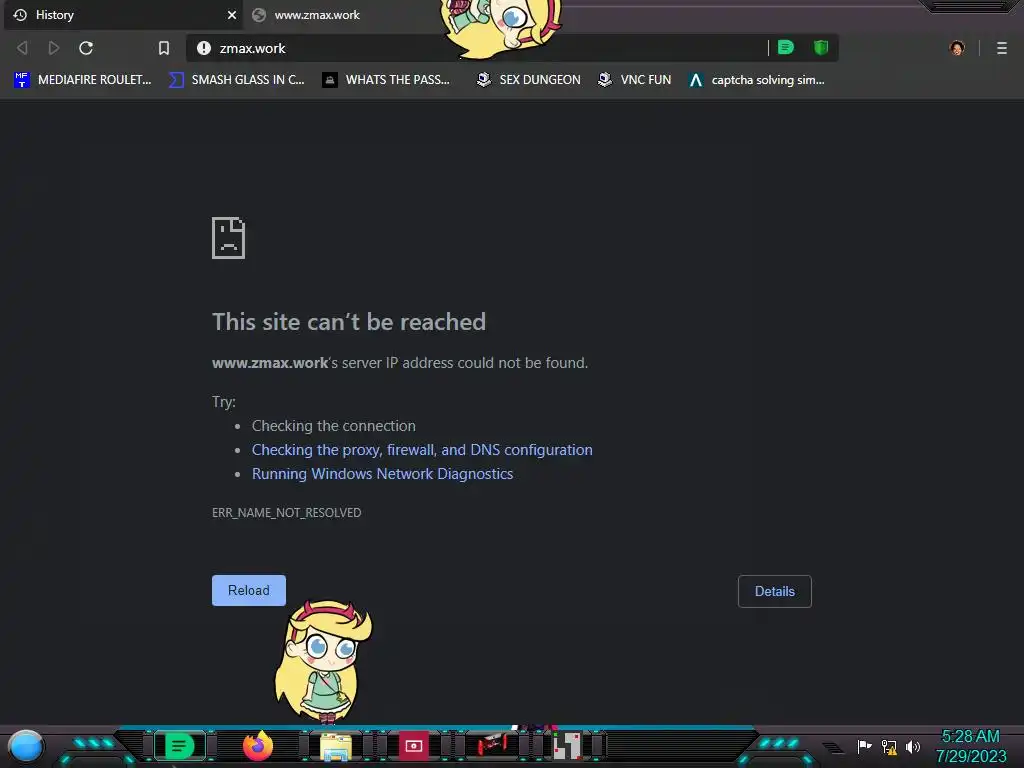Image resolution: width=1024 pixels, height=768 pixels.
Task: Open the green chat app in taskbar
Action: pos(180,746)
